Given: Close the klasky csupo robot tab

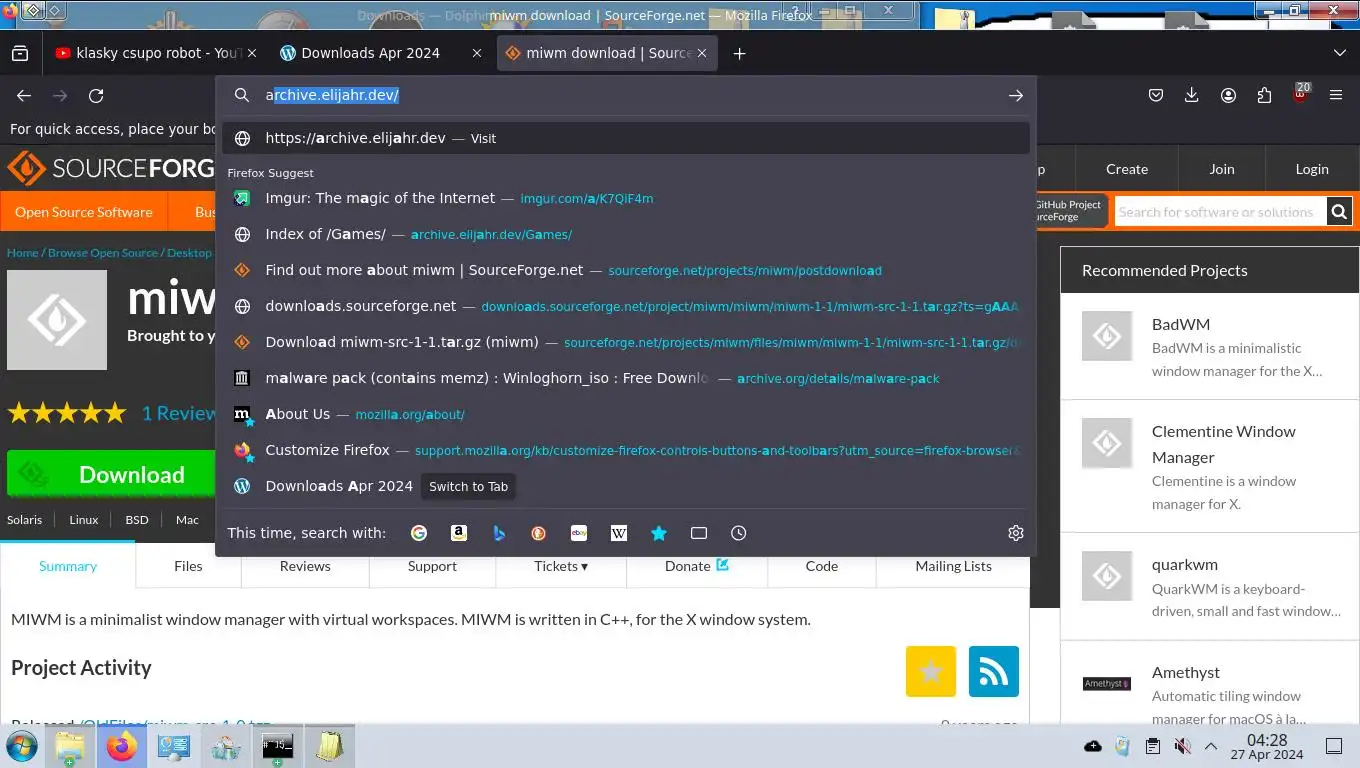Looking at the screenshot, I should click(251, 53).
